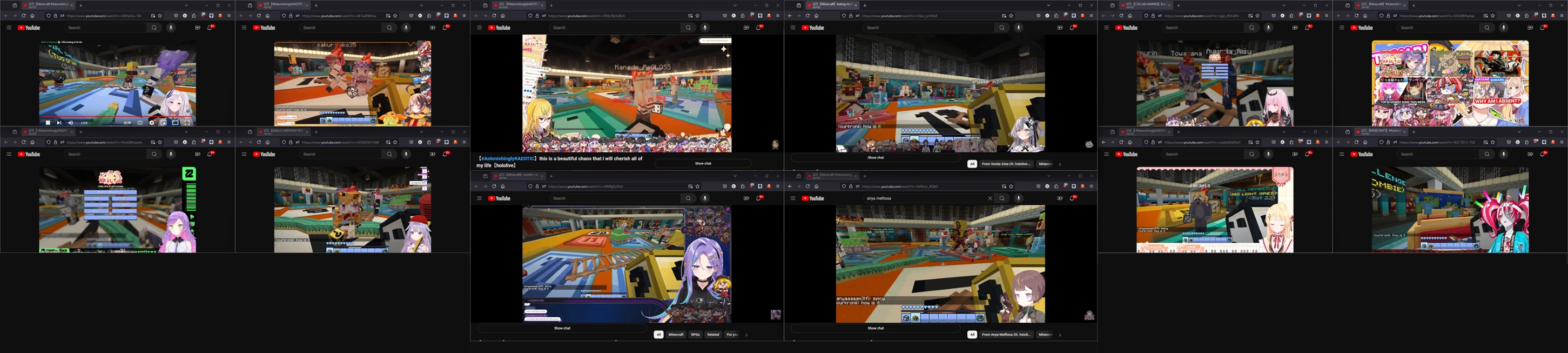Click Show chat in the Vestia Zeta window

click(876, 157)
